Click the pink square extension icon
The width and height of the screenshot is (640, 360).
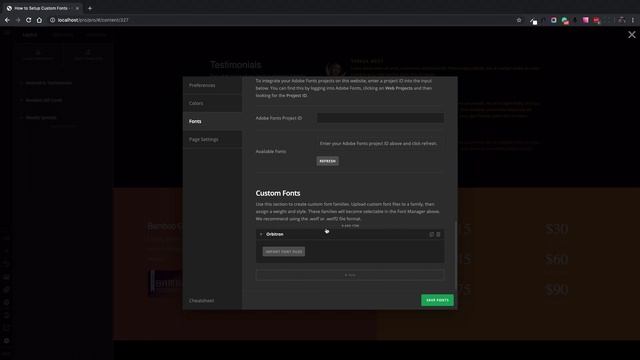(x=585, y=20)
